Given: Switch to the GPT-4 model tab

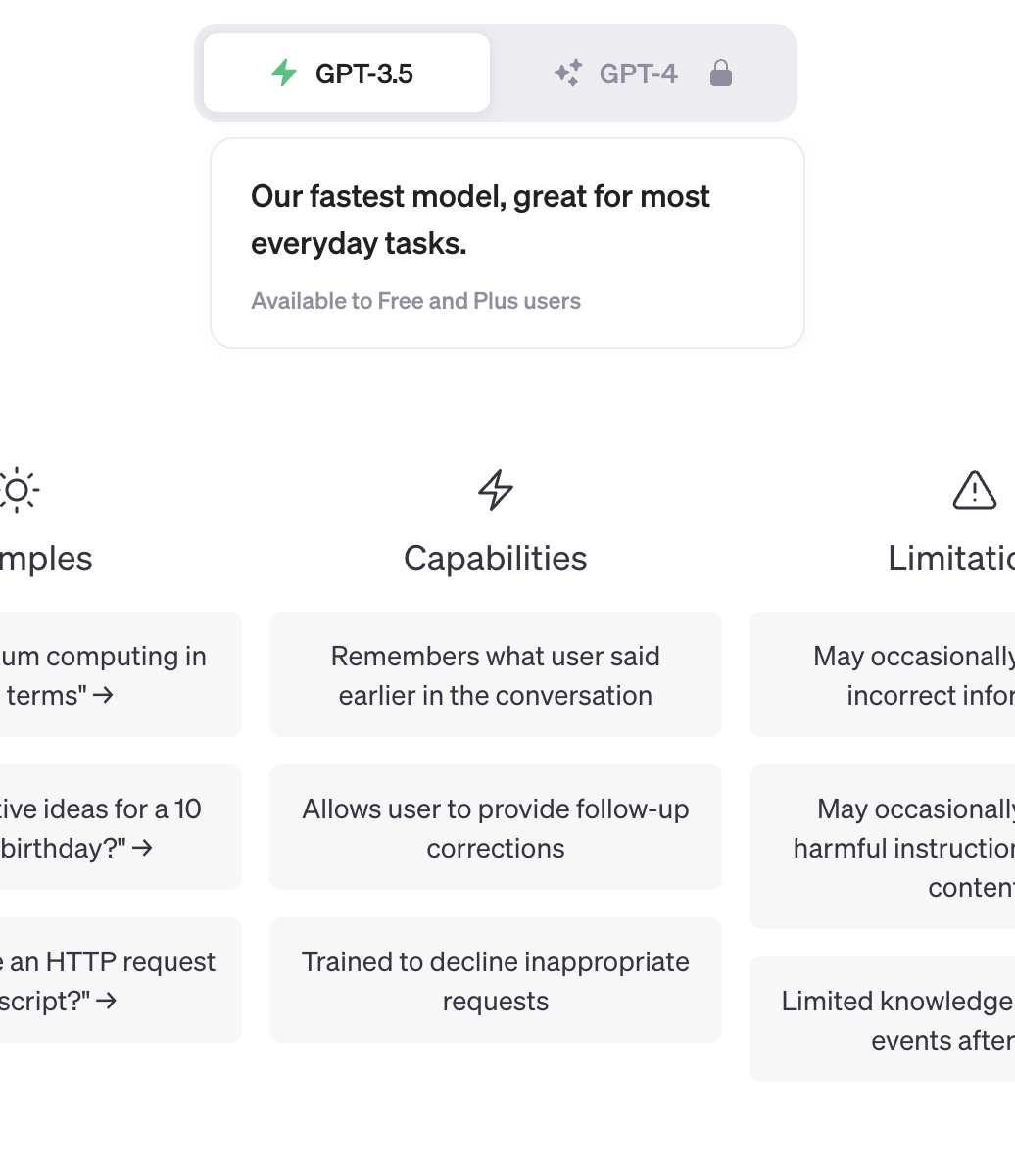Looking at the screenshot, I should coord(642,73).
